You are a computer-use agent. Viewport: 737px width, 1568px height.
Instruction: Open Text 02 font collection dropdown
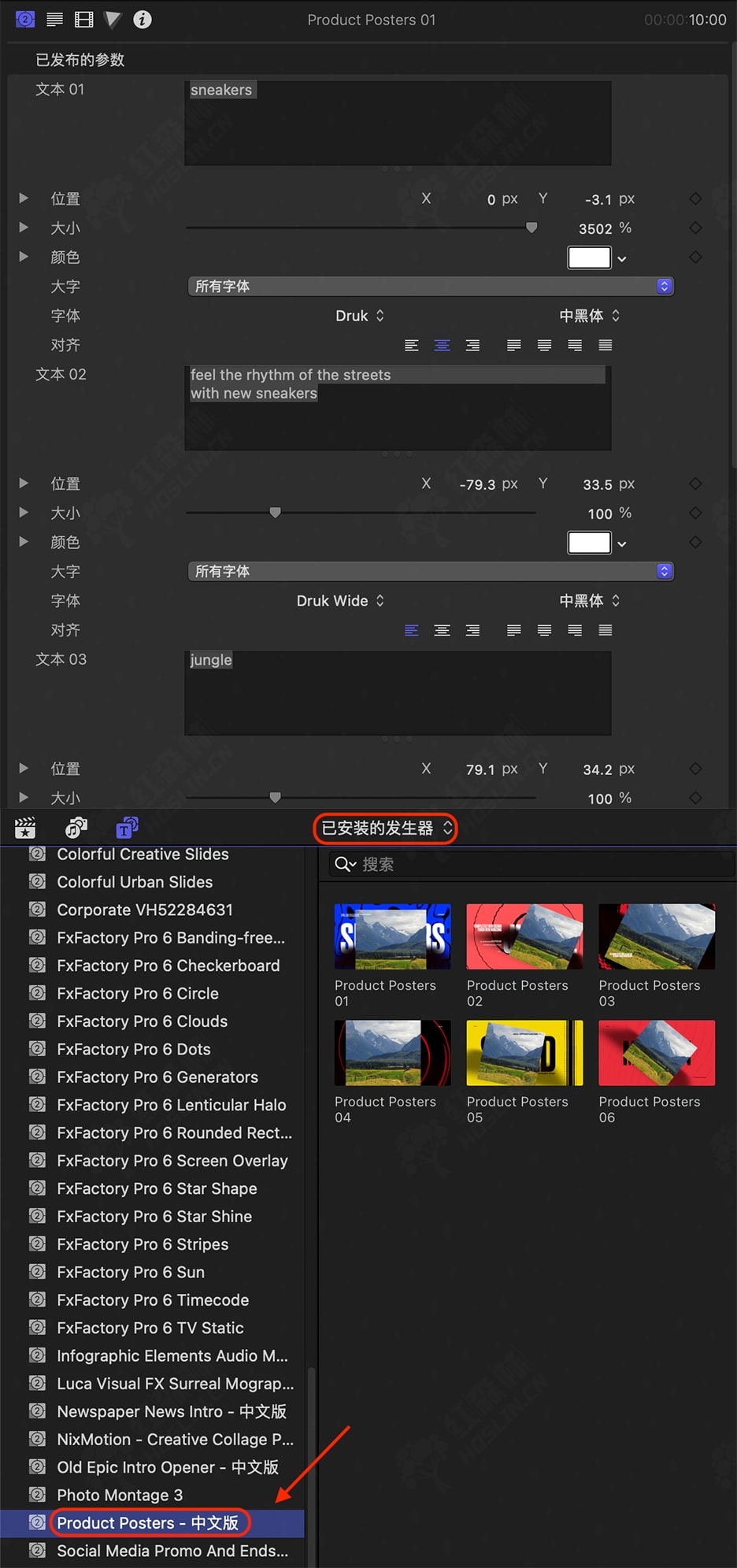431,571
